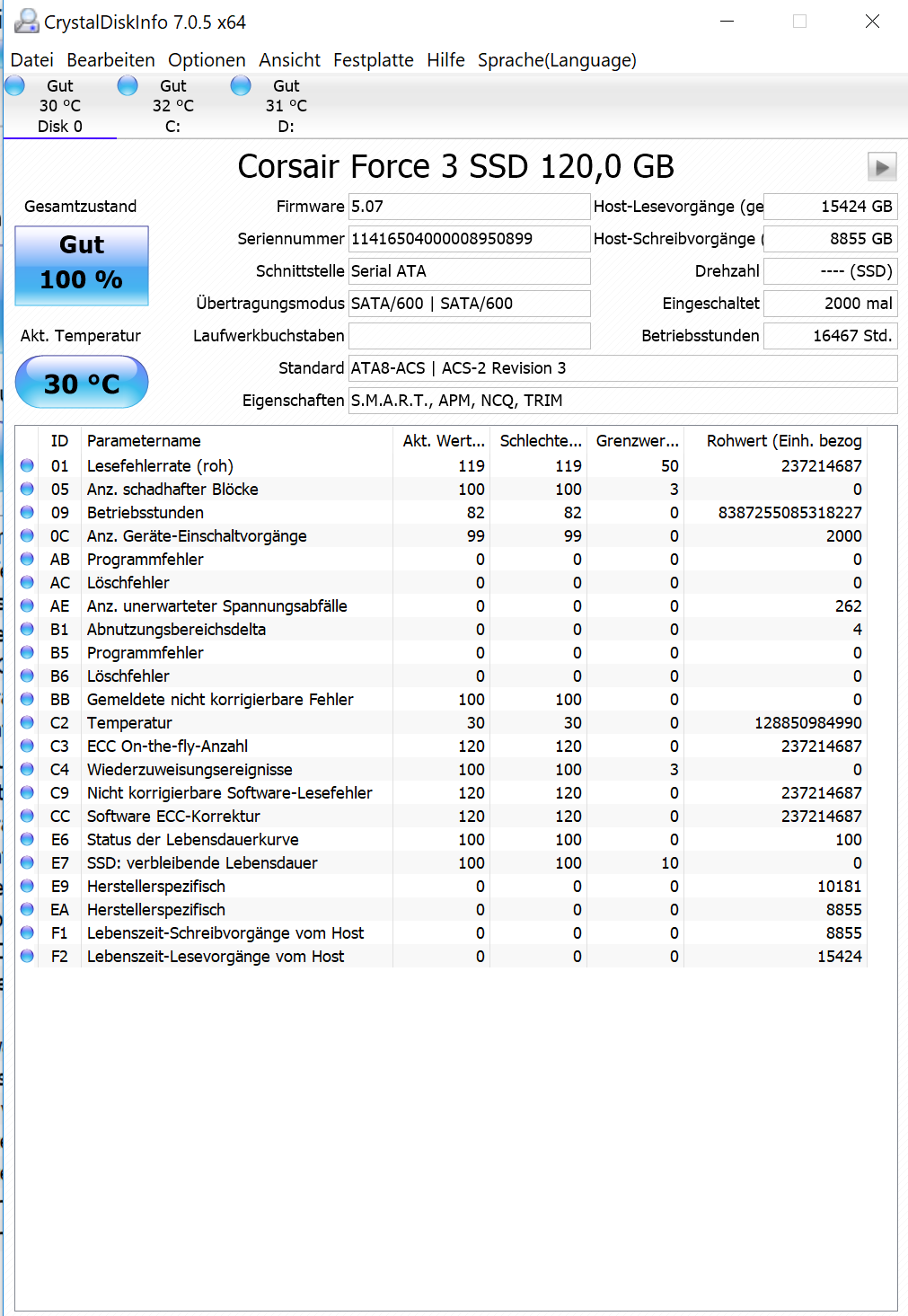The image size is (908, 1316).
Task: Click the ID column header
Action: [x=59, y=441]
